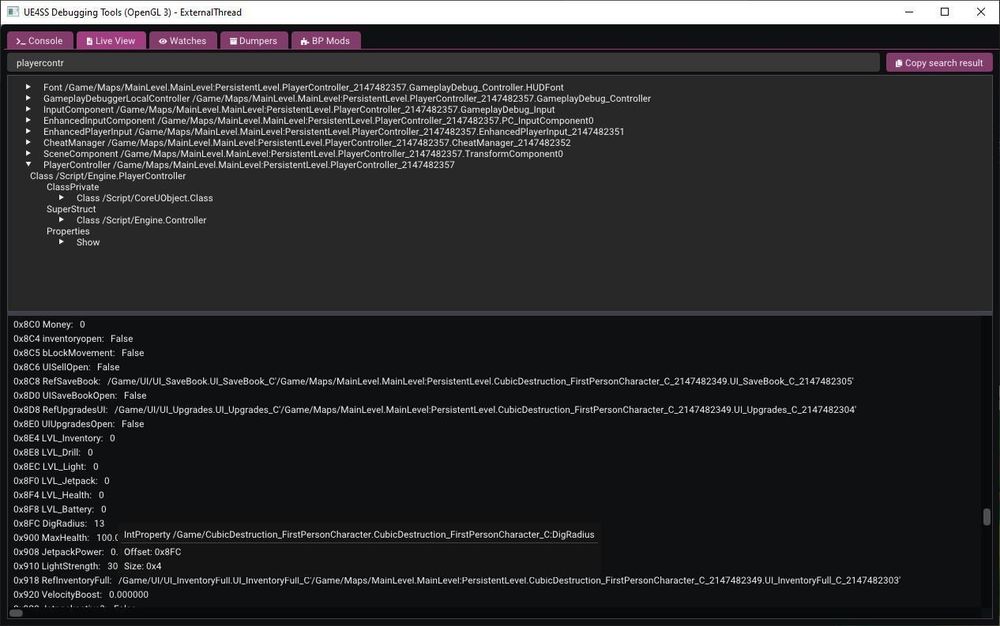This screenshot has height=626, width=1000.
Task: Click the RefUpgradesUI property row
Action: pos(434,410)
